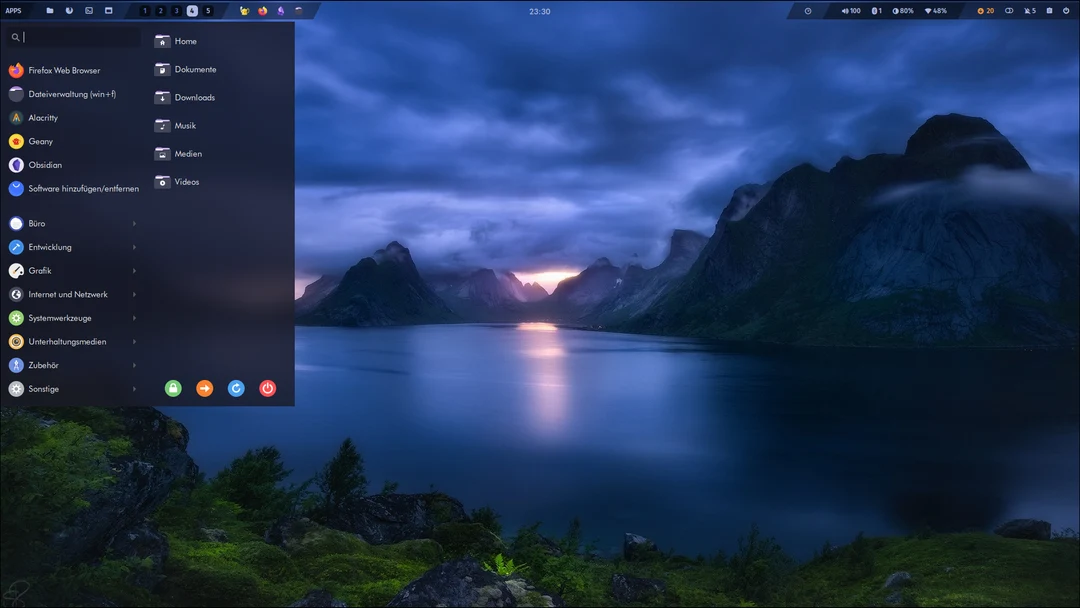Click the volume indicator to mute sound
Viewport: 1080px width, 608px height.
(x=848, y=11)
